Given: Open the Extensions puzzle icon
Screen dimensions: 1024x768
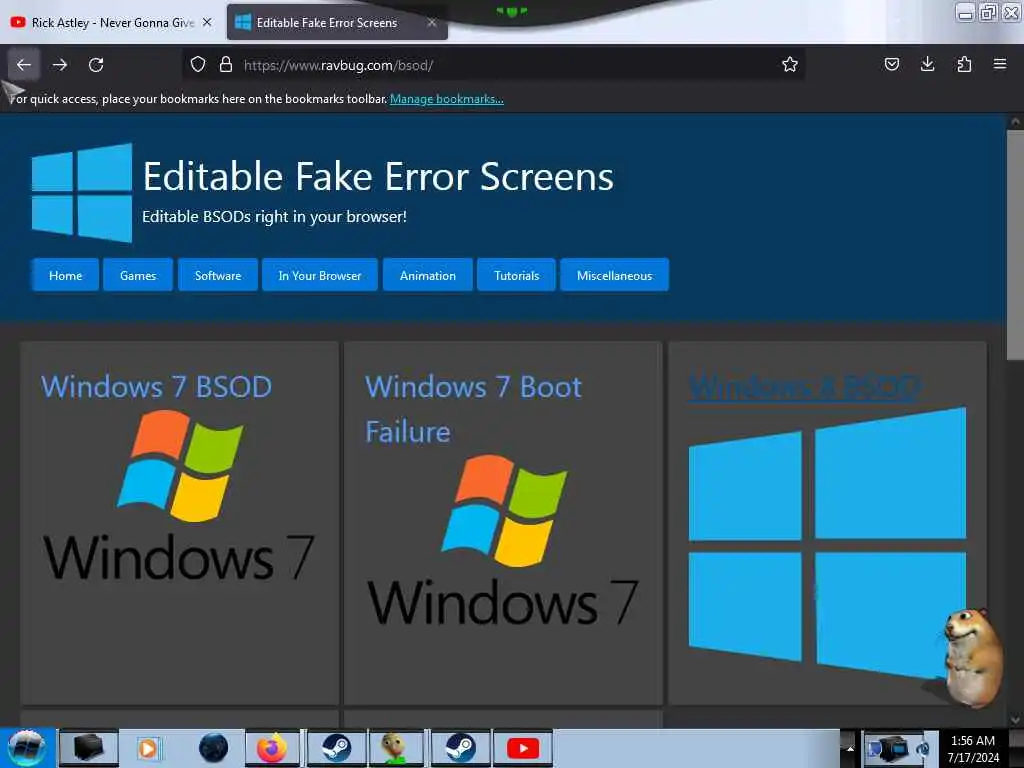Looking at the screenshot, I should (x=964, y=64).
